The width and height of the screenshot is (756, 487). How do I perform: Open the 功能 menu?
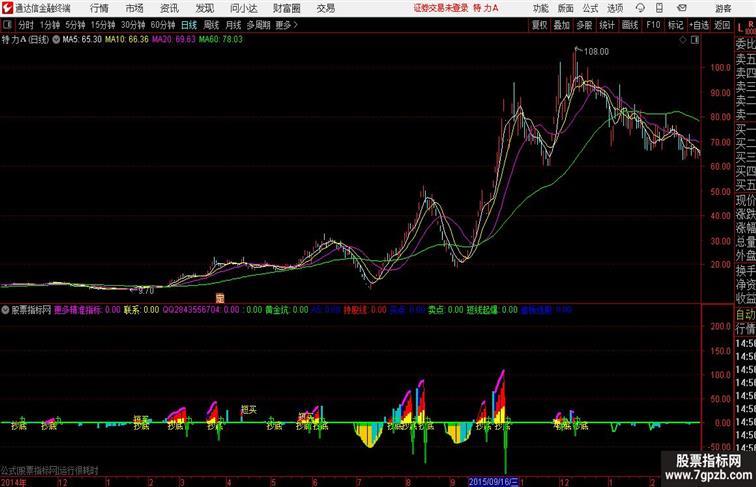coord(540,8)
